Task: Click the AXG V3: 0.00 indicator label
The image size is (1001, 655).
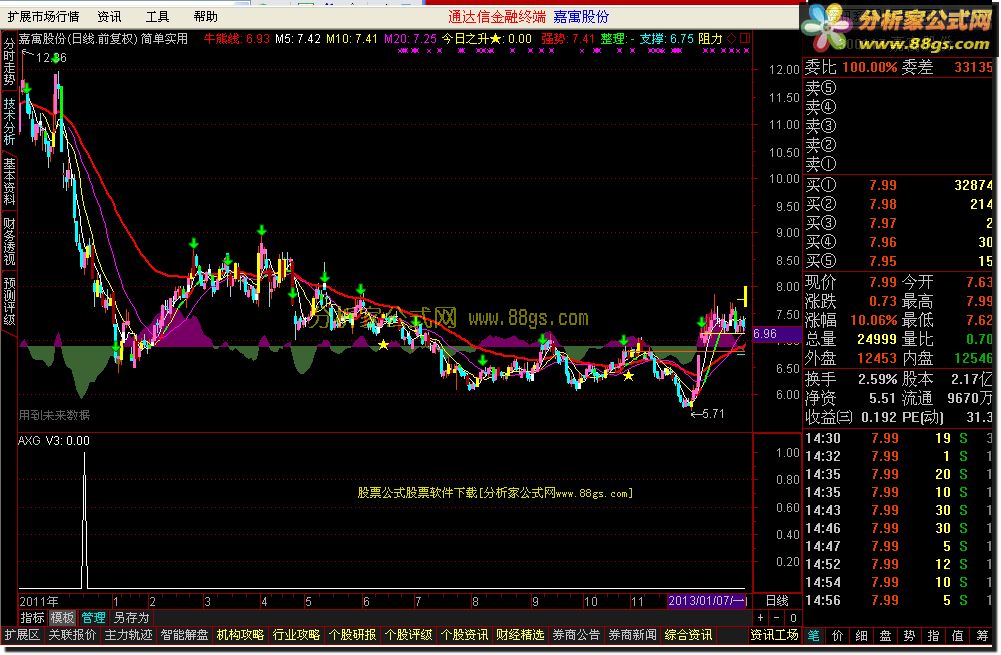Action: (54, 440)
